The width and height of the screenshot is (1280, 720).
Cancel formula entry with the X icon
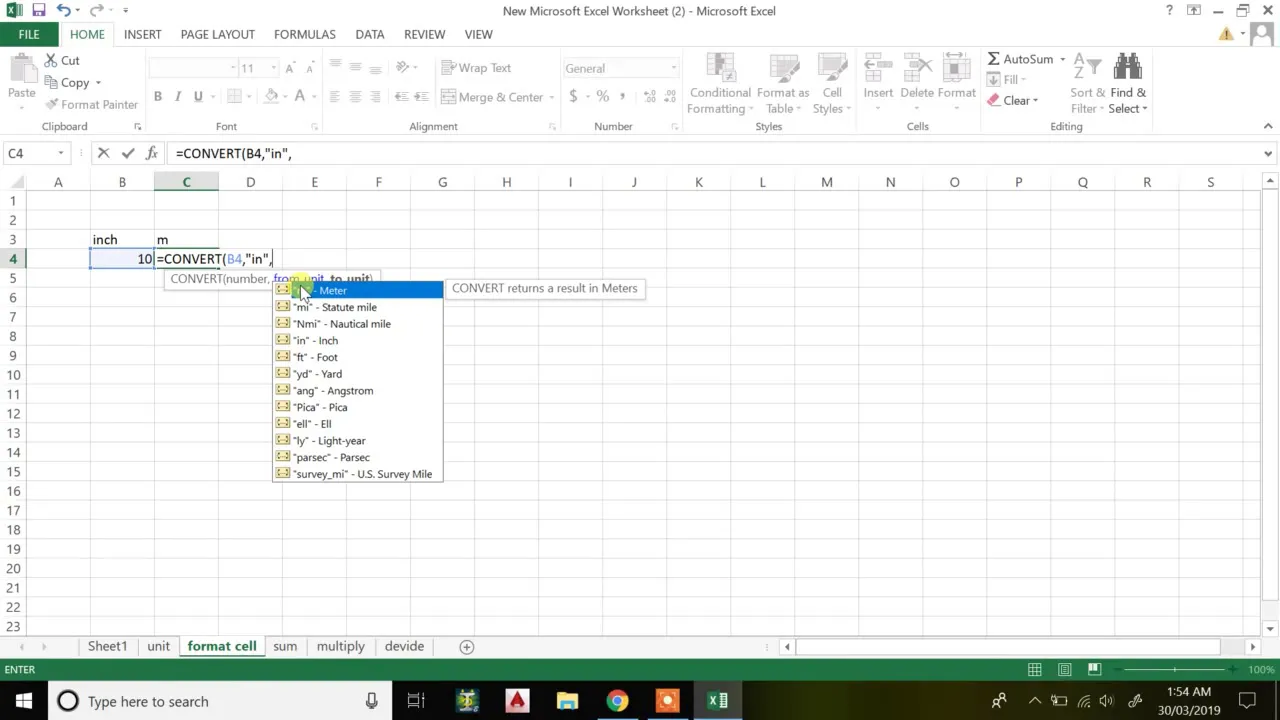(103, 153)
